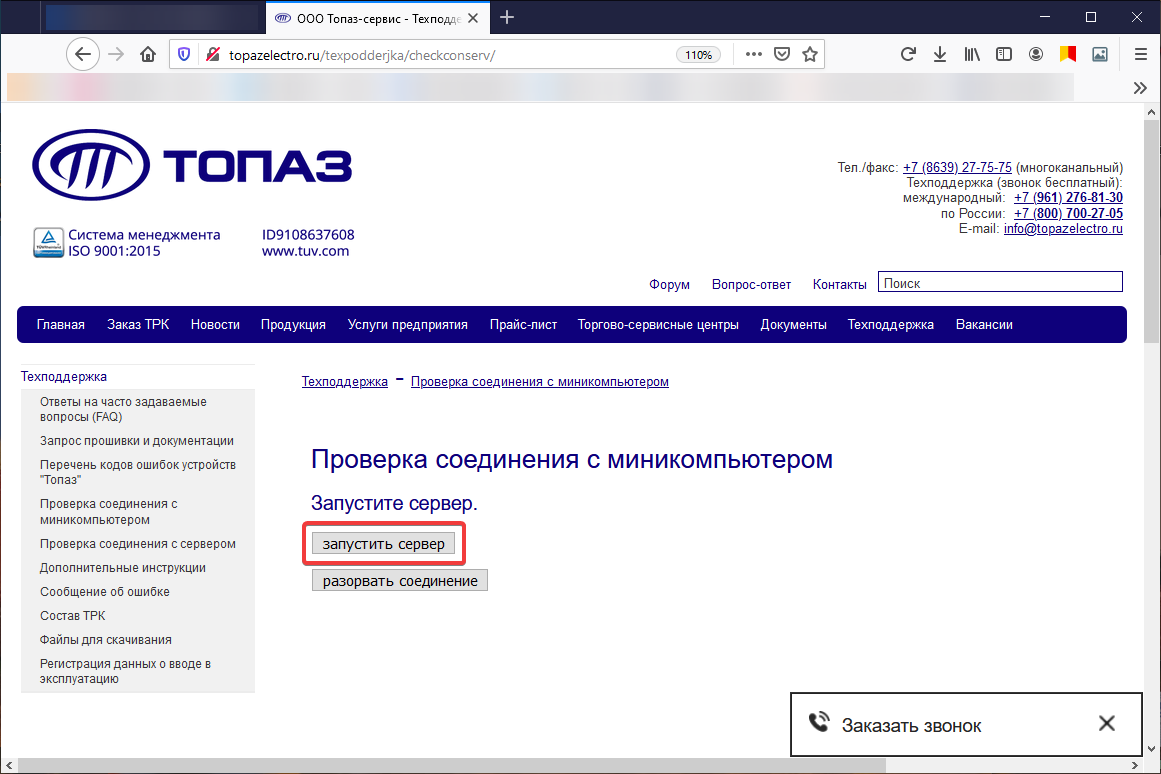Close the Заказать звонок popup
This screenshot has width=1161, height=774.
(1107, 723)
